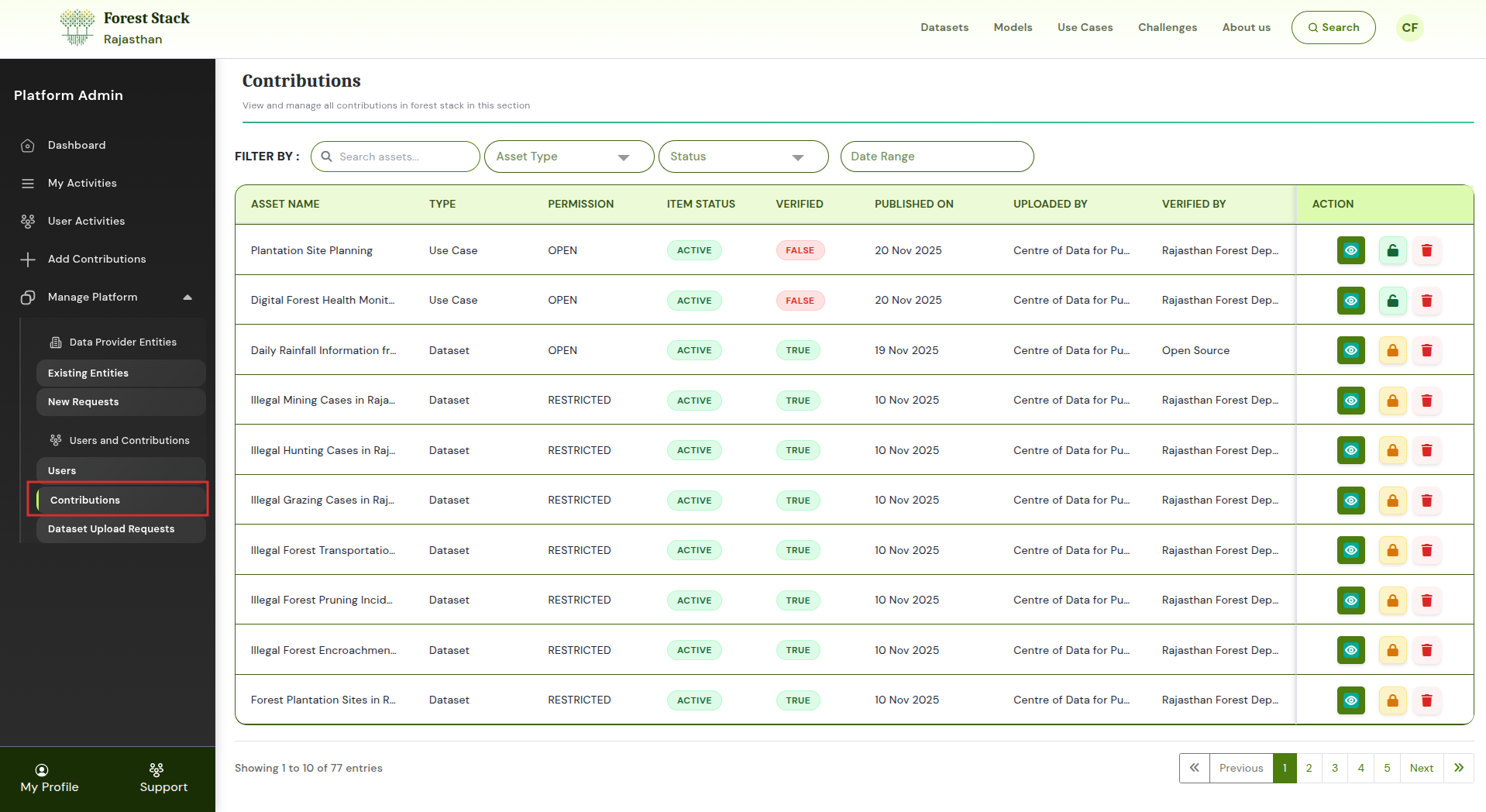Open the Datasets menu in top navigation
The width and height of the screenshot is (1486, 812).
click(x=944, y=28)
